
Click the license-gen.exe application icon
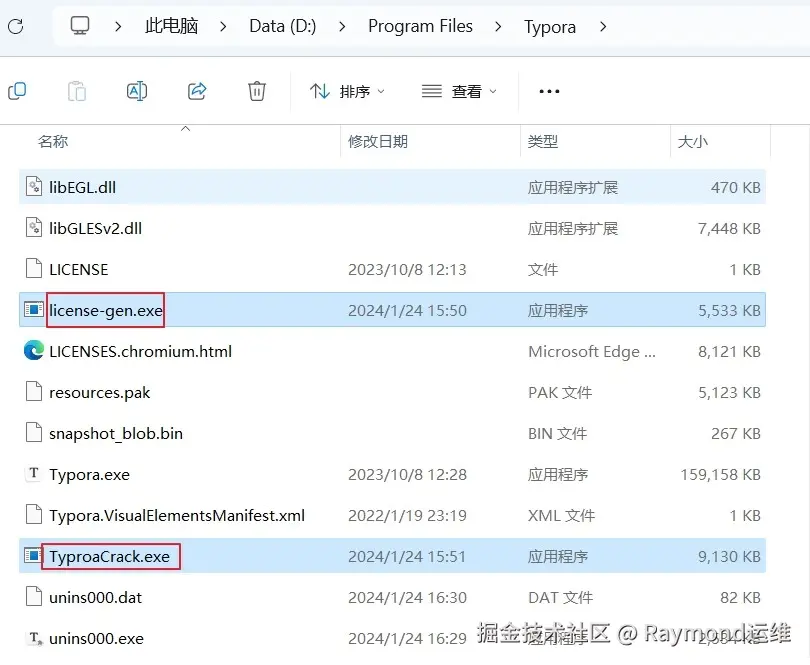point(34,310)
